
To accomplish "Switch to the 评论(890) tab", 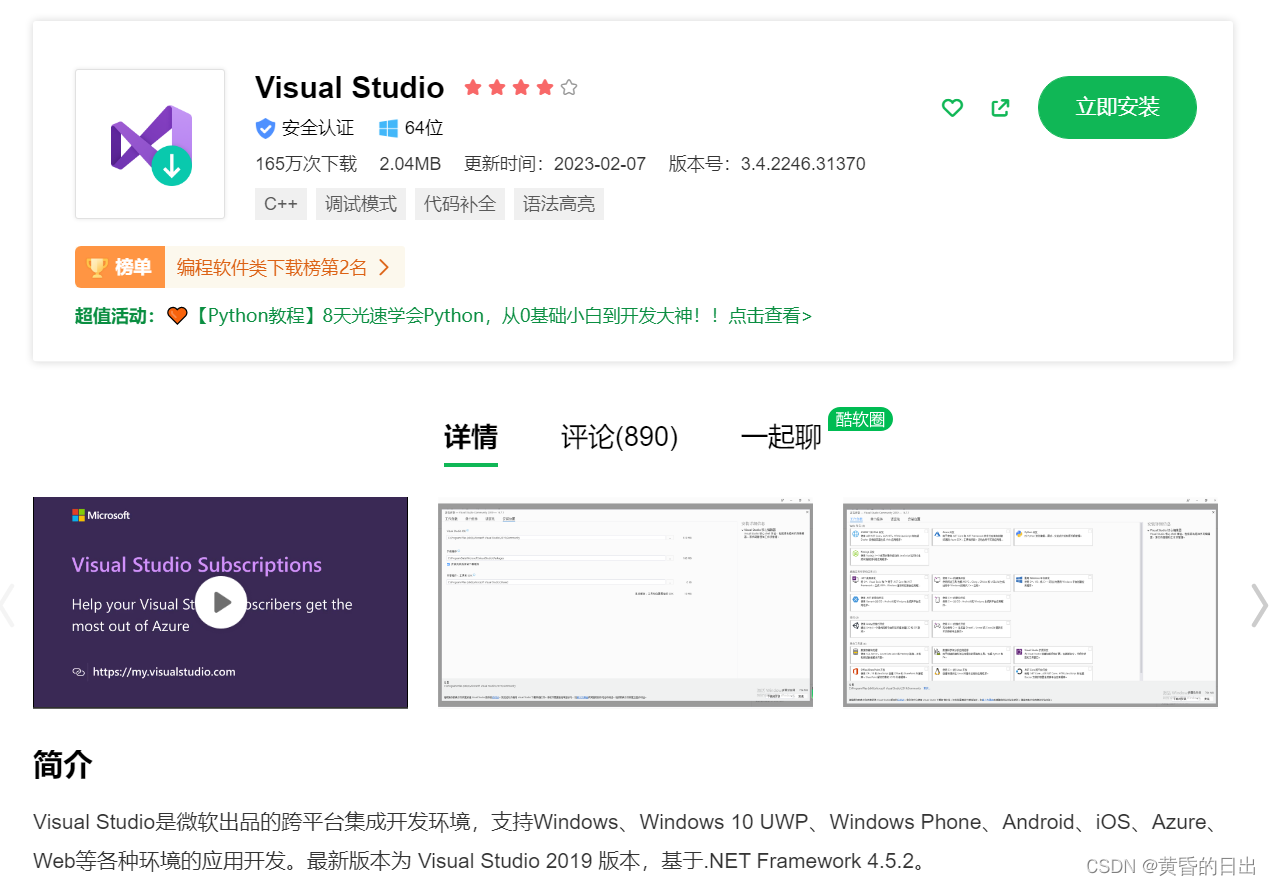I will click(x=619, y=437).
